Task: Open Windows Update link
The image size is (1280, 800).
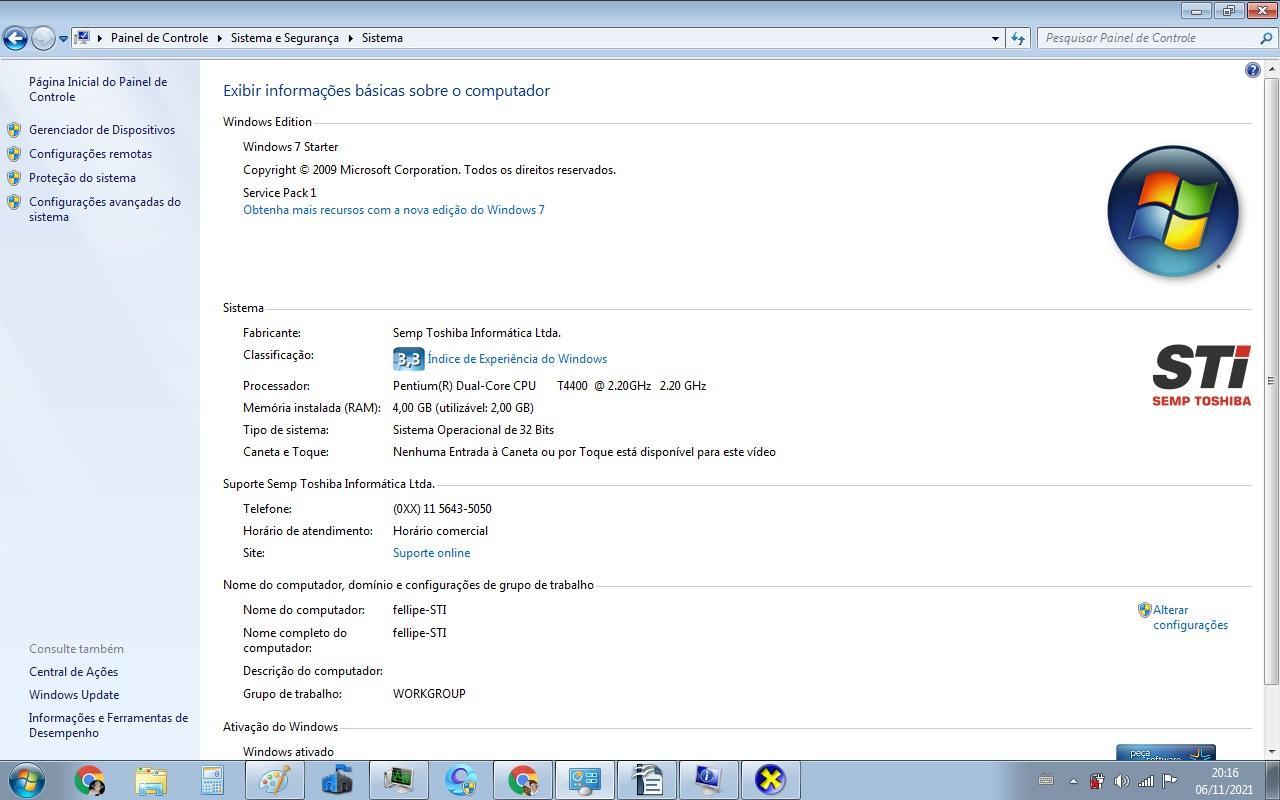Action: 74,695
